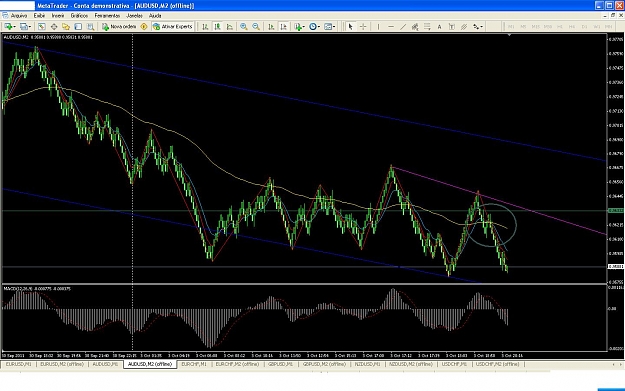The width and height of the screenshot is (625, 391).
Task: Expand the profiles dropdown arrow
Action: coord(30,27)
